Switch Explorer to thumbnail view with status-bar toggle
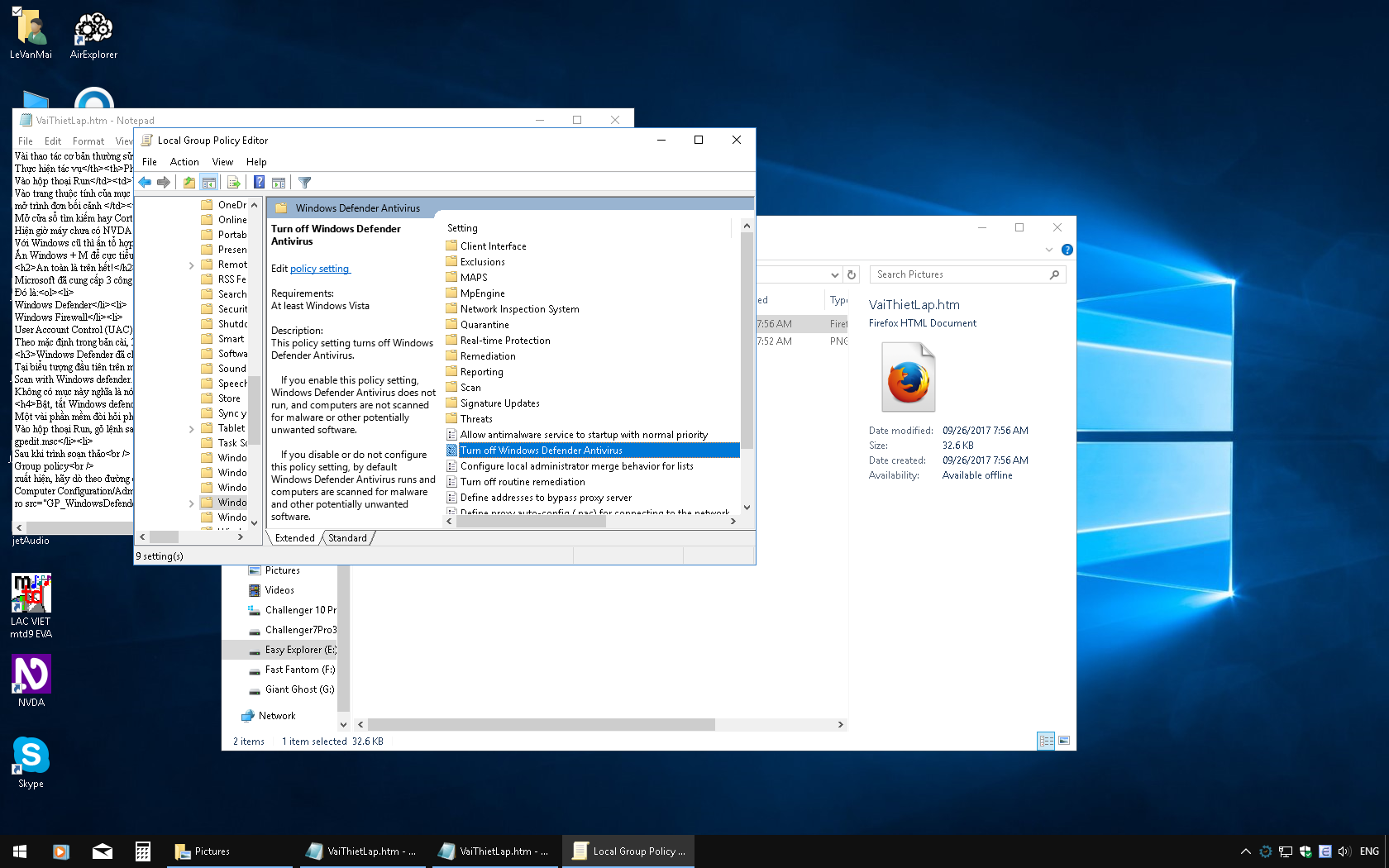The image size is (1389, 868). (1064, 741)
